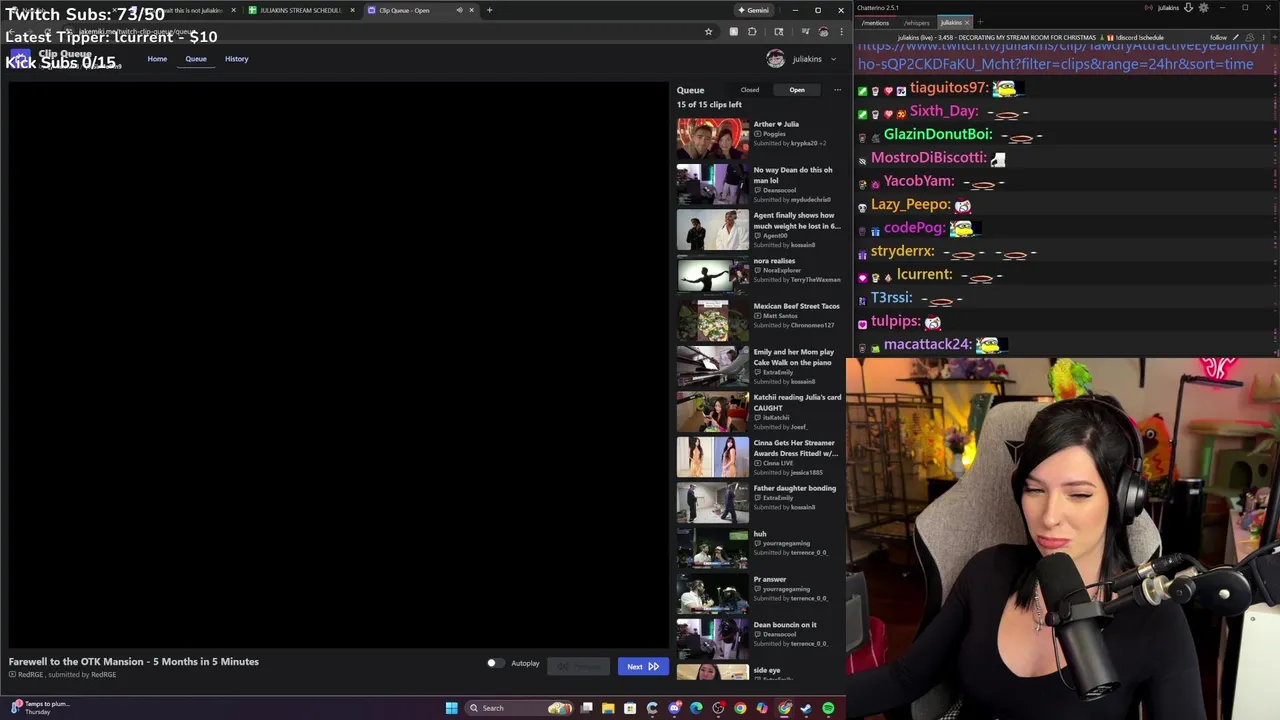Open the /mentions tab in Chatterino
Viewport: 1280px width, 720px height.
(875, 23)
